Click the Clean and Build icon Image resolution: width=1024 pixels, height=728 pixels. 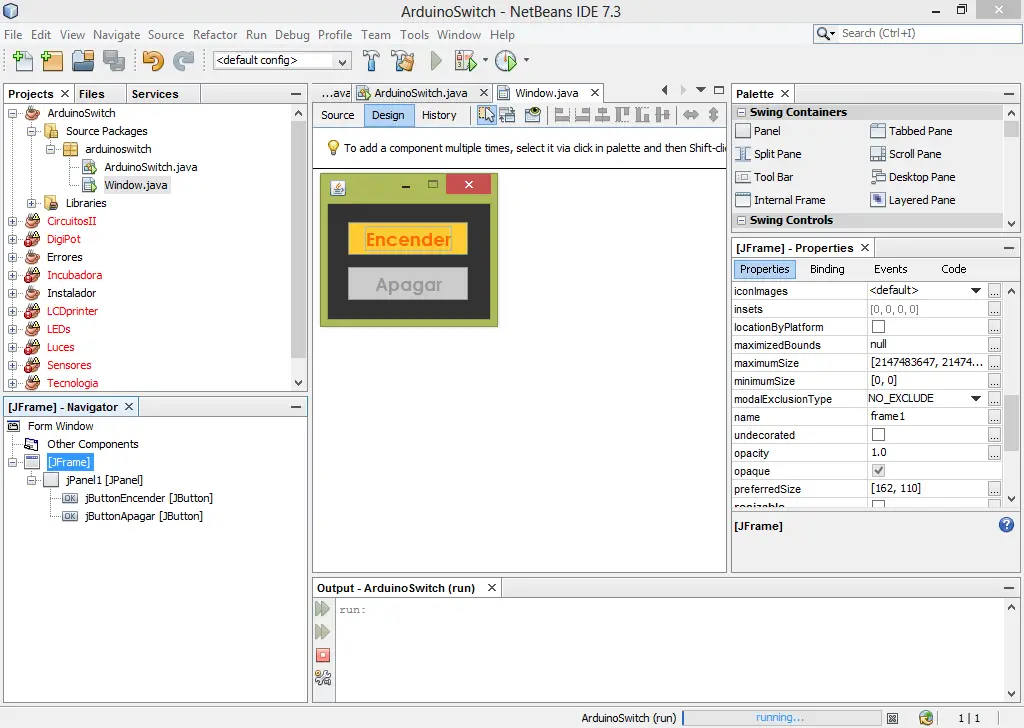tap(403, 61)
